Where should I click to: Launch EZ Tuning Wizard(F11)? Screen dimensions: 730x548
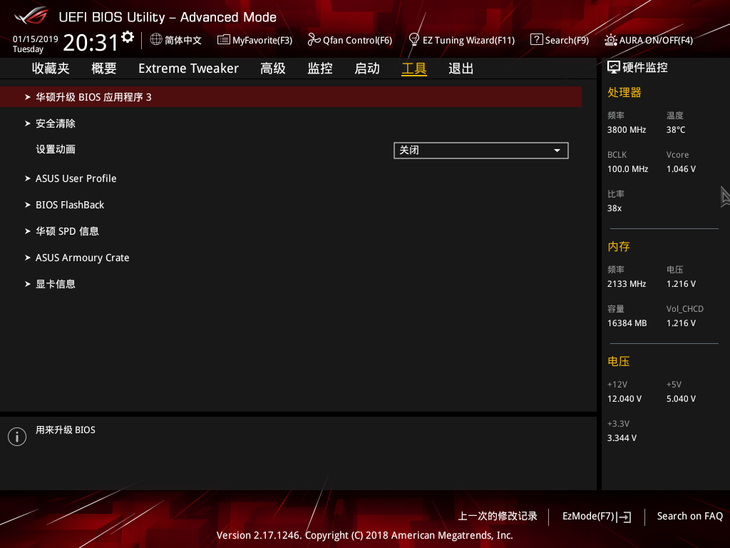tap(462, 40)
